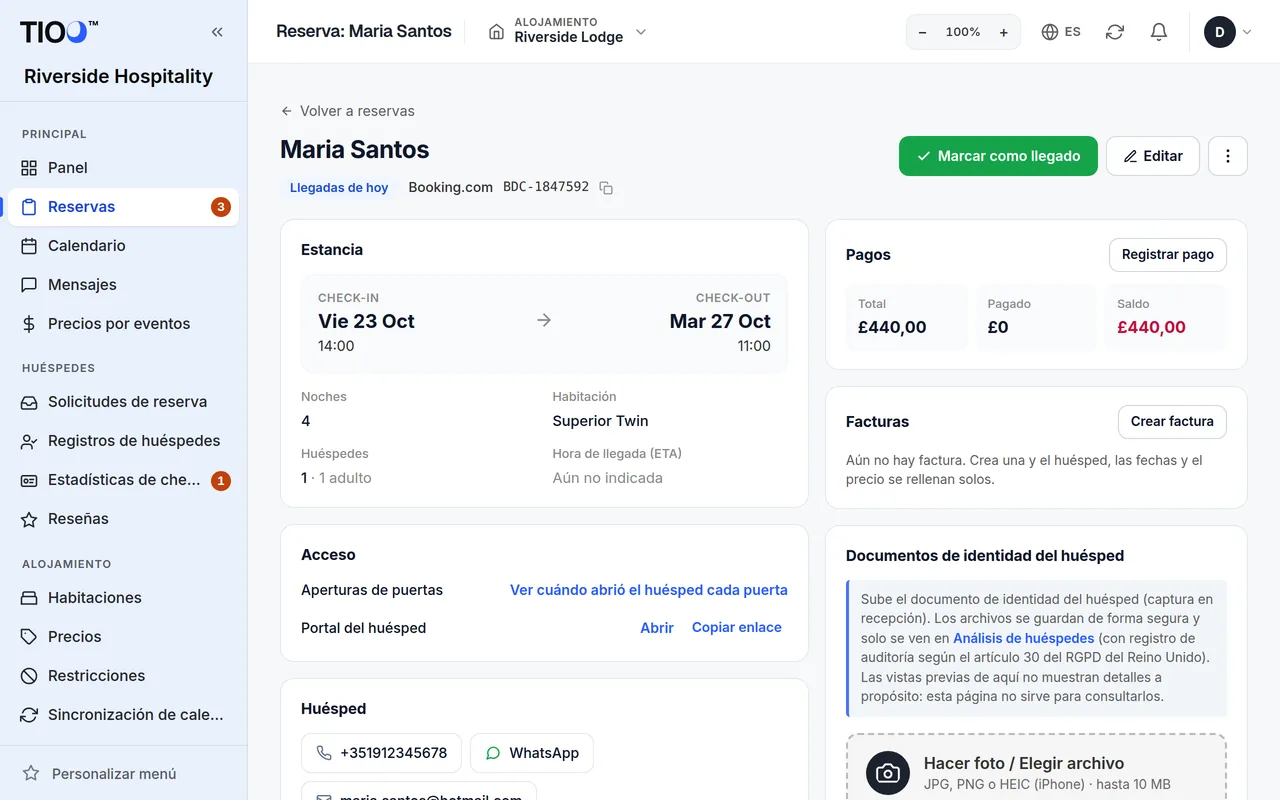Image resolution: width=1280 pixels, height=800 pixels.
Task: Select Precios por eventos menu item
Action: tap(123, 324)
